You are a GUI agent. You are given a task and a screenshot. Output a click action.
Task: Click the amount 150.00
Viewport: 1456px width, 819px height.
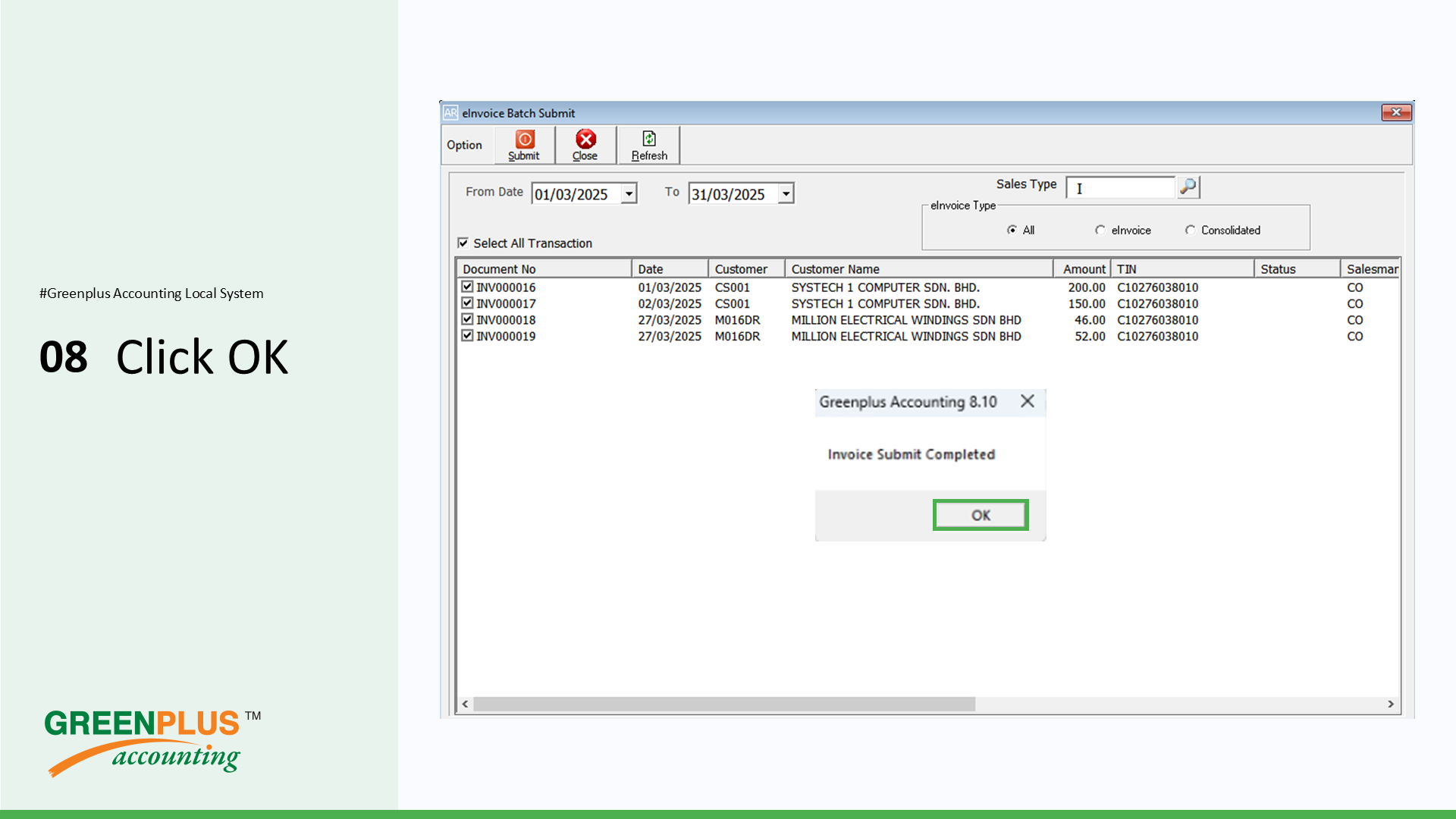(x=1087, y=303)
